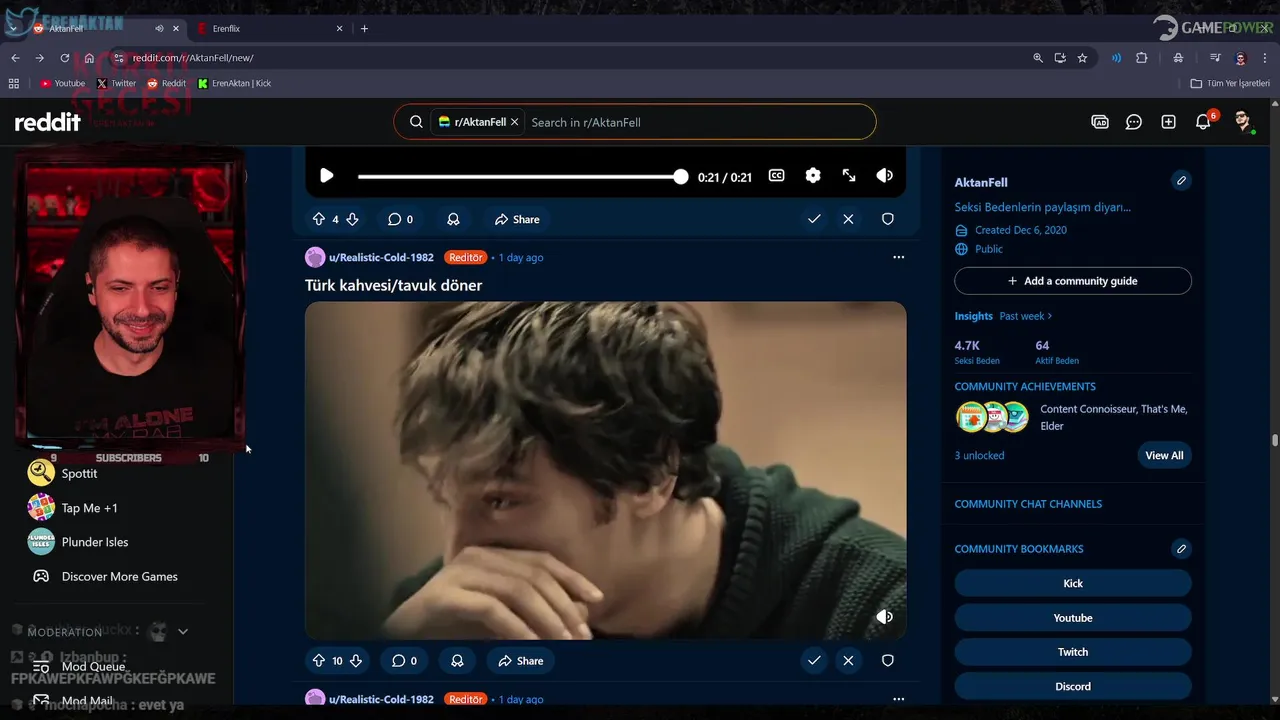The width and height of the screenshot is (1280, 720).
Task: Expand video to fullscreen
Action: point(849,176)
